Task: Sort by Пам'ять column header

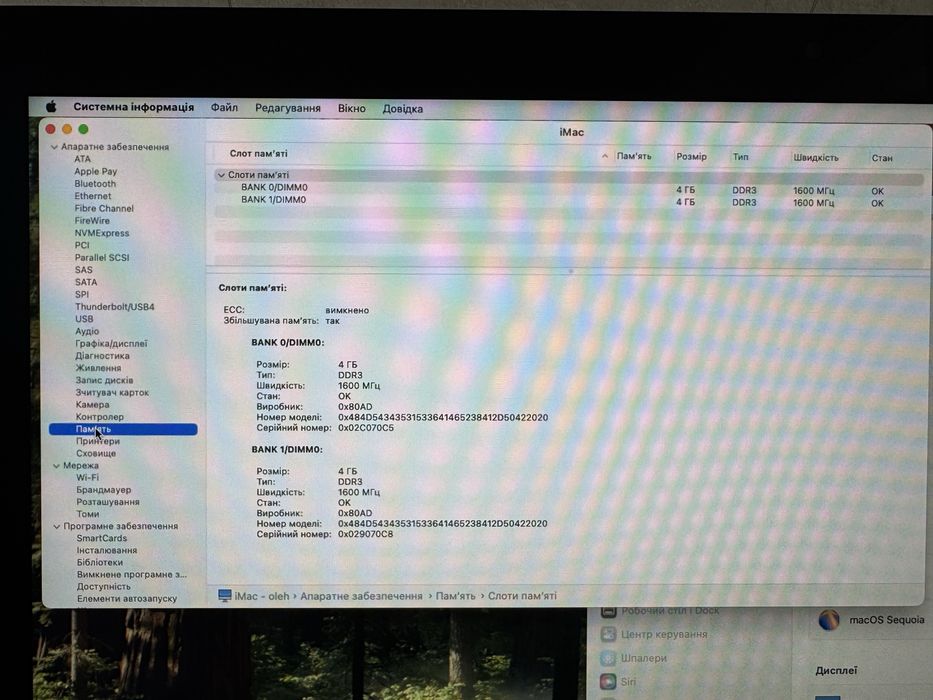Action: point(634,157)
